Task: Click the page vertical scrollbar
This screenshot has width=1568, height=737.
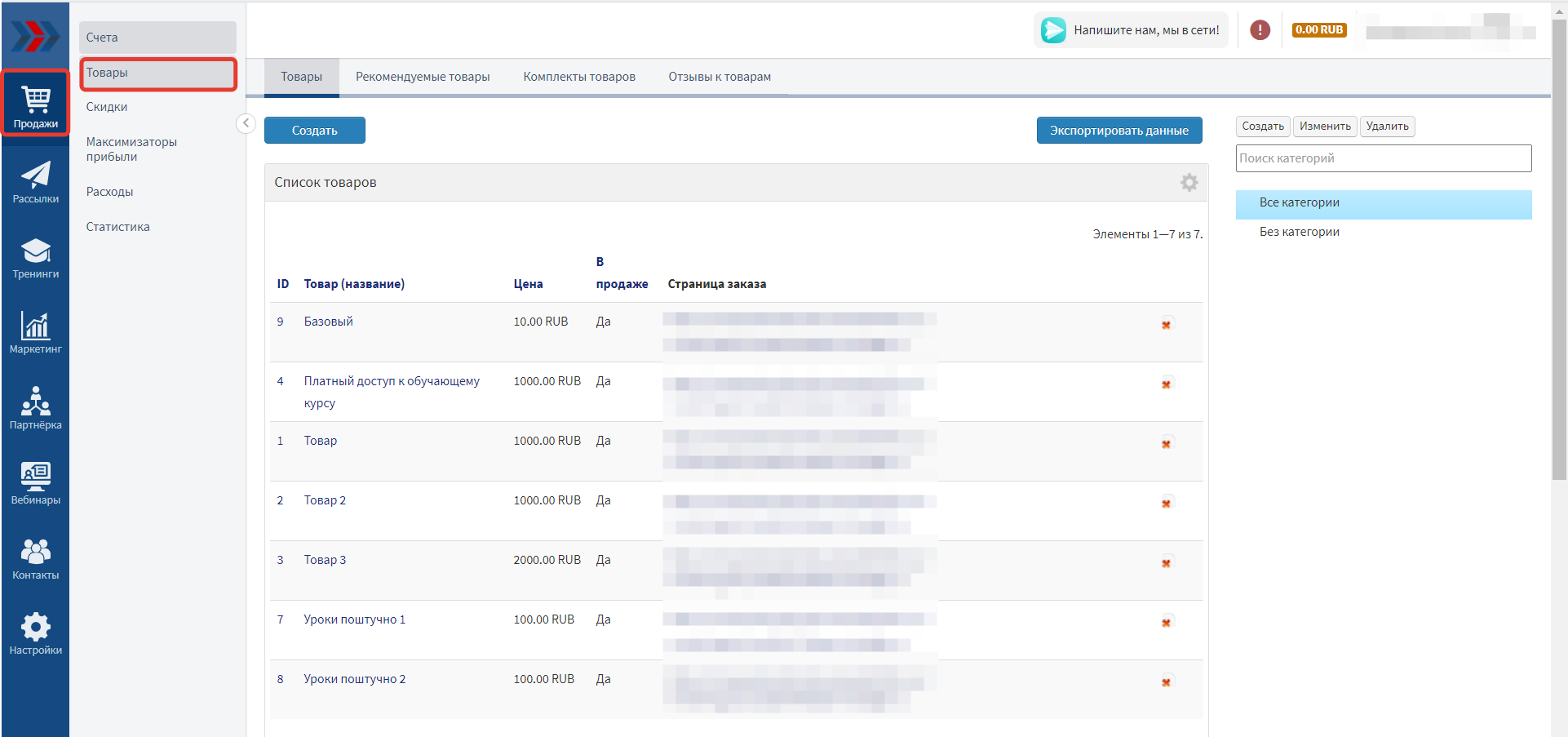Action: click(x=1558, y=245)
